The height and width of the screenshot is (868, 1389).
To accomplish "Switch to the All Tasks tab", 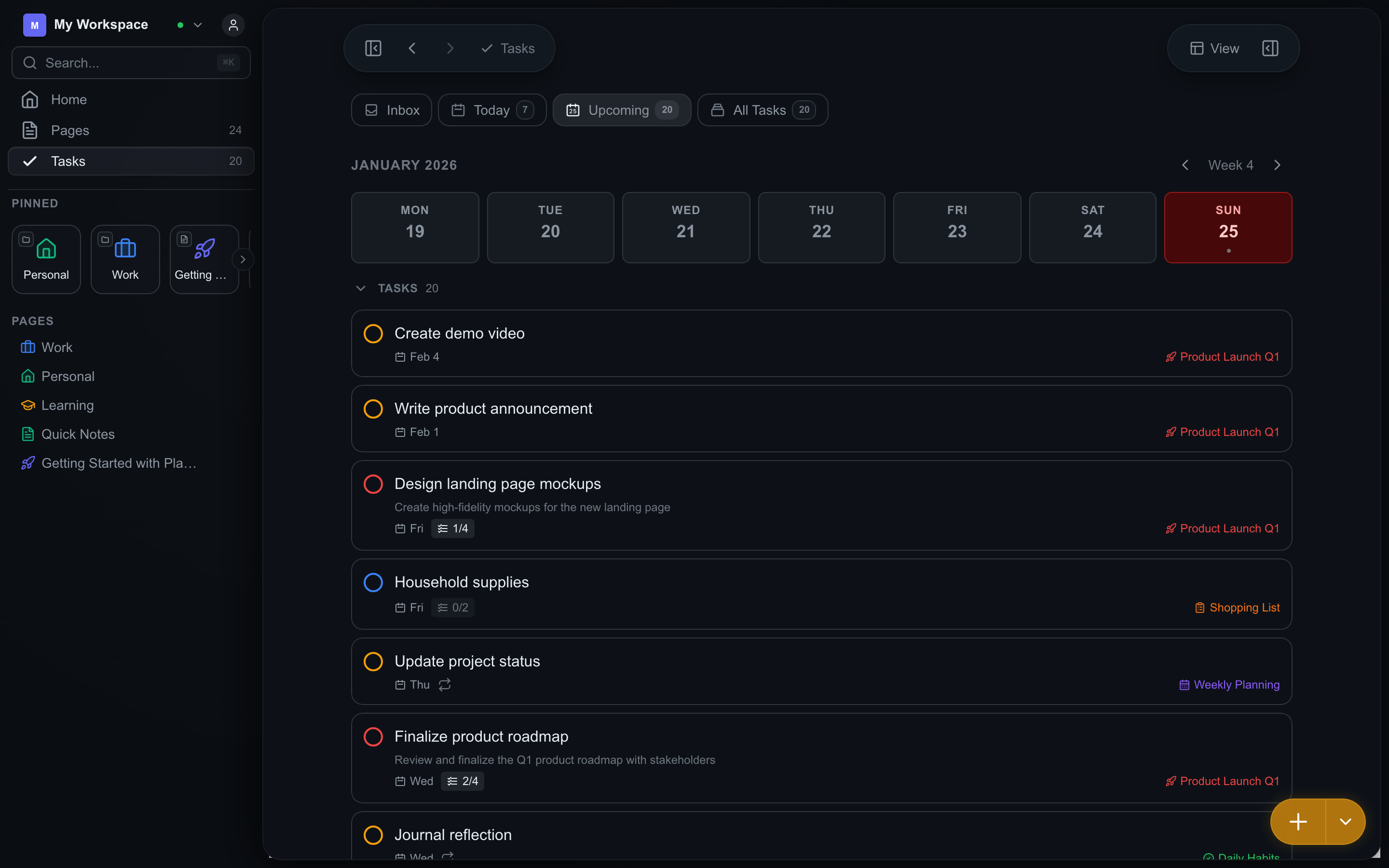I will [x=762, y=109].
